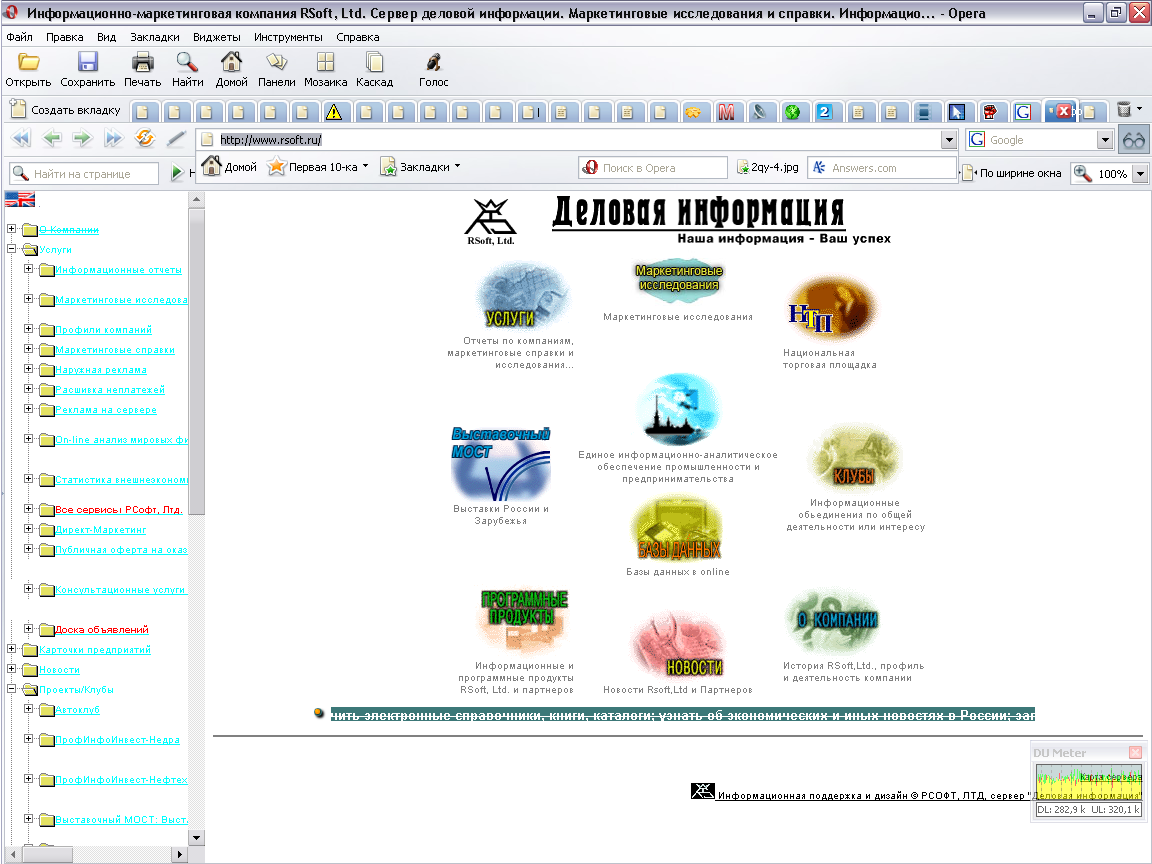Image resolution: width=1152 pixels, height=864 pixels.
Task: Click the wand/pencil icon beside reload
Action: [176, 137]
